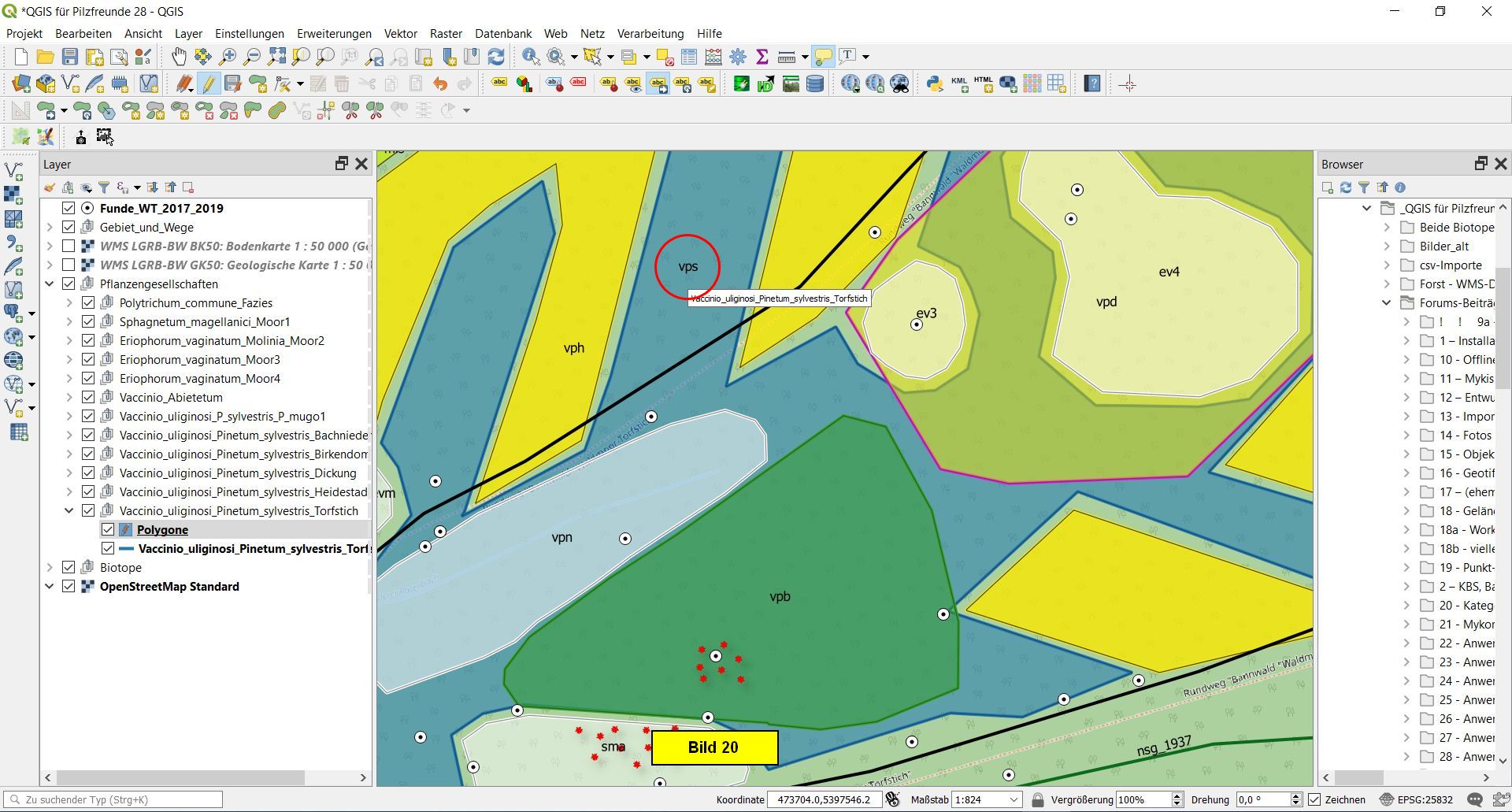The image size is (1512, 812).
Task: Enable the WMS Bodenkarte BK50 layer
Action: tap(69, 247)
